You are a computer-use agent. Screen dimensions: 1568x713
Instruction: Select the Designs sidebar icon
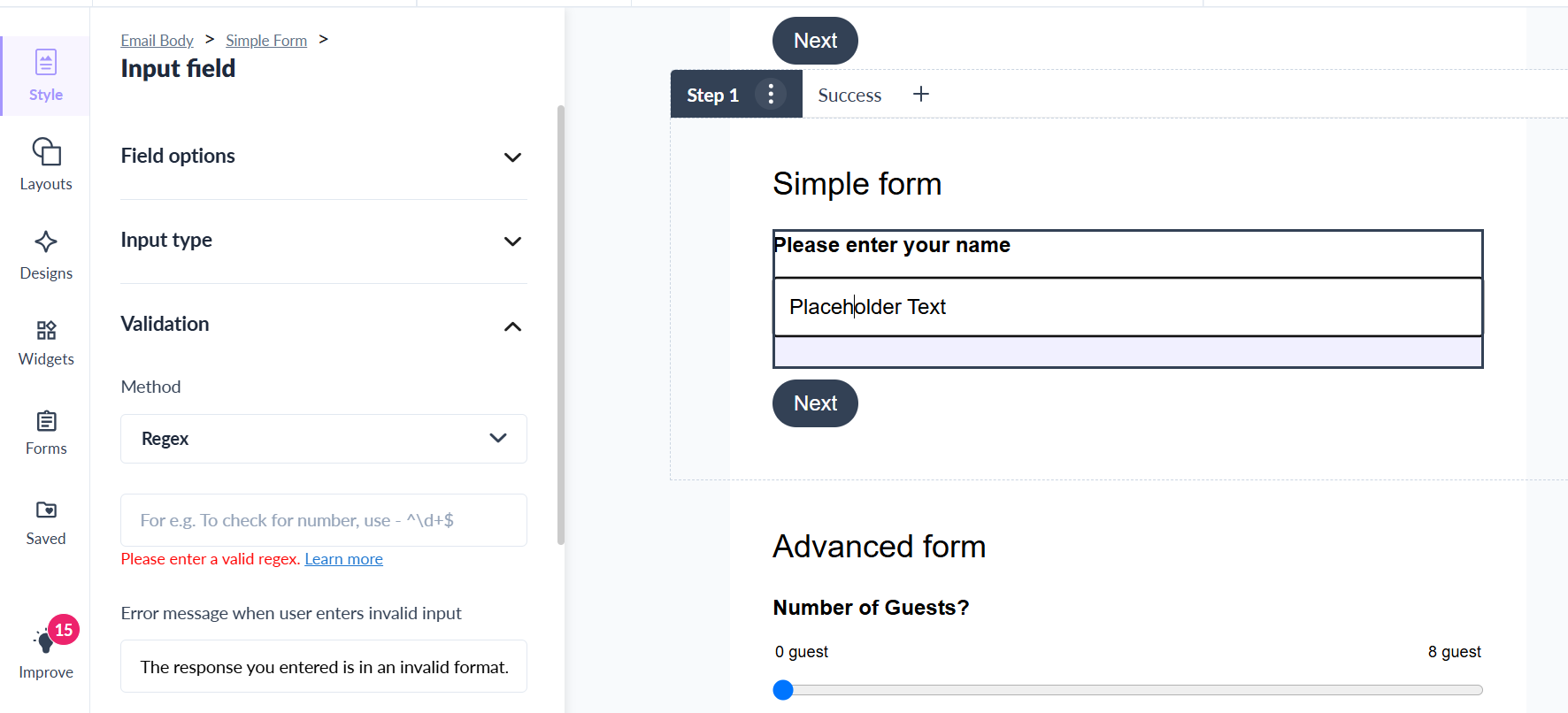coord(46,241)
